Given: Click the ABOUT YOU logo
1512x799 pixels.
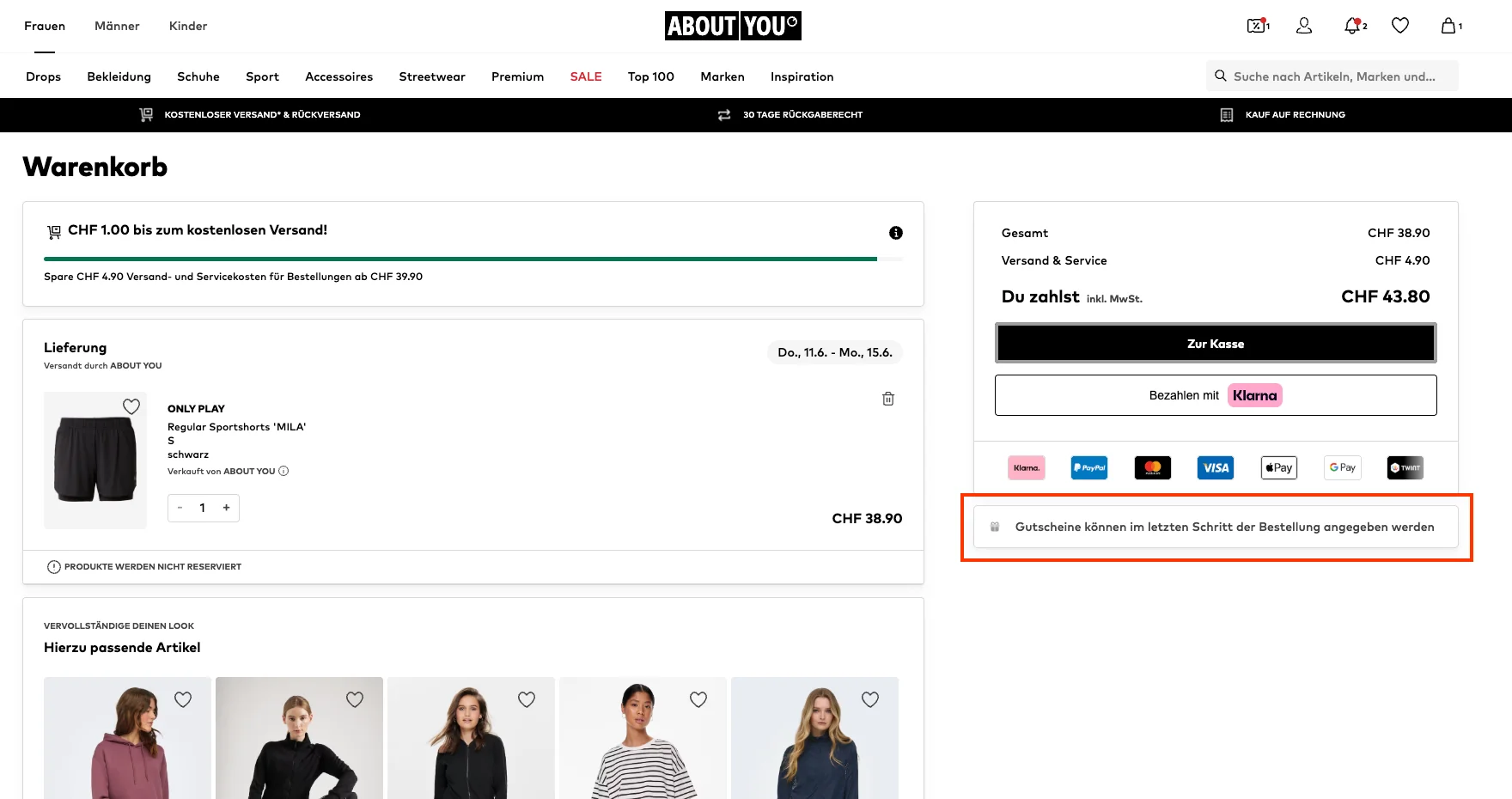Looking at the screenshot, I should pos(733,26).
